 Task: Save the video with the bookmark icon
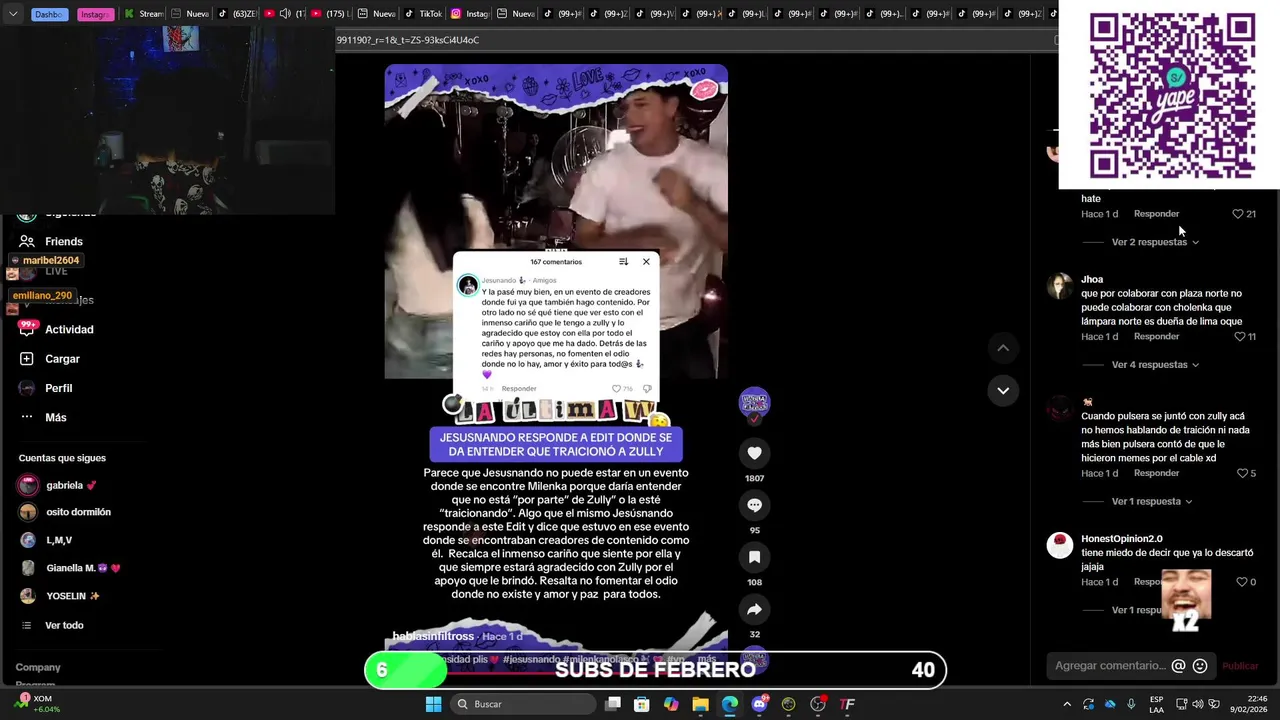point(754,557)
